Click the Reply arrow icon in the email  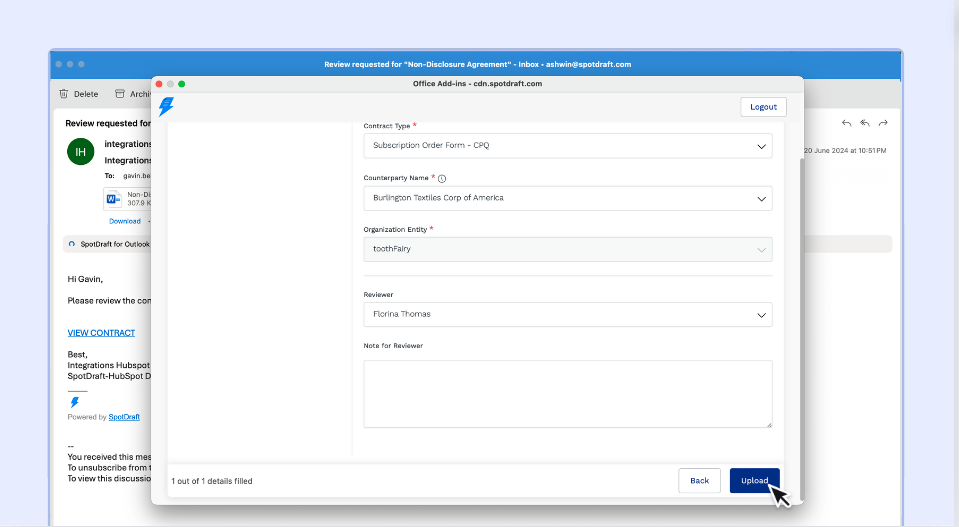point(846,123)
